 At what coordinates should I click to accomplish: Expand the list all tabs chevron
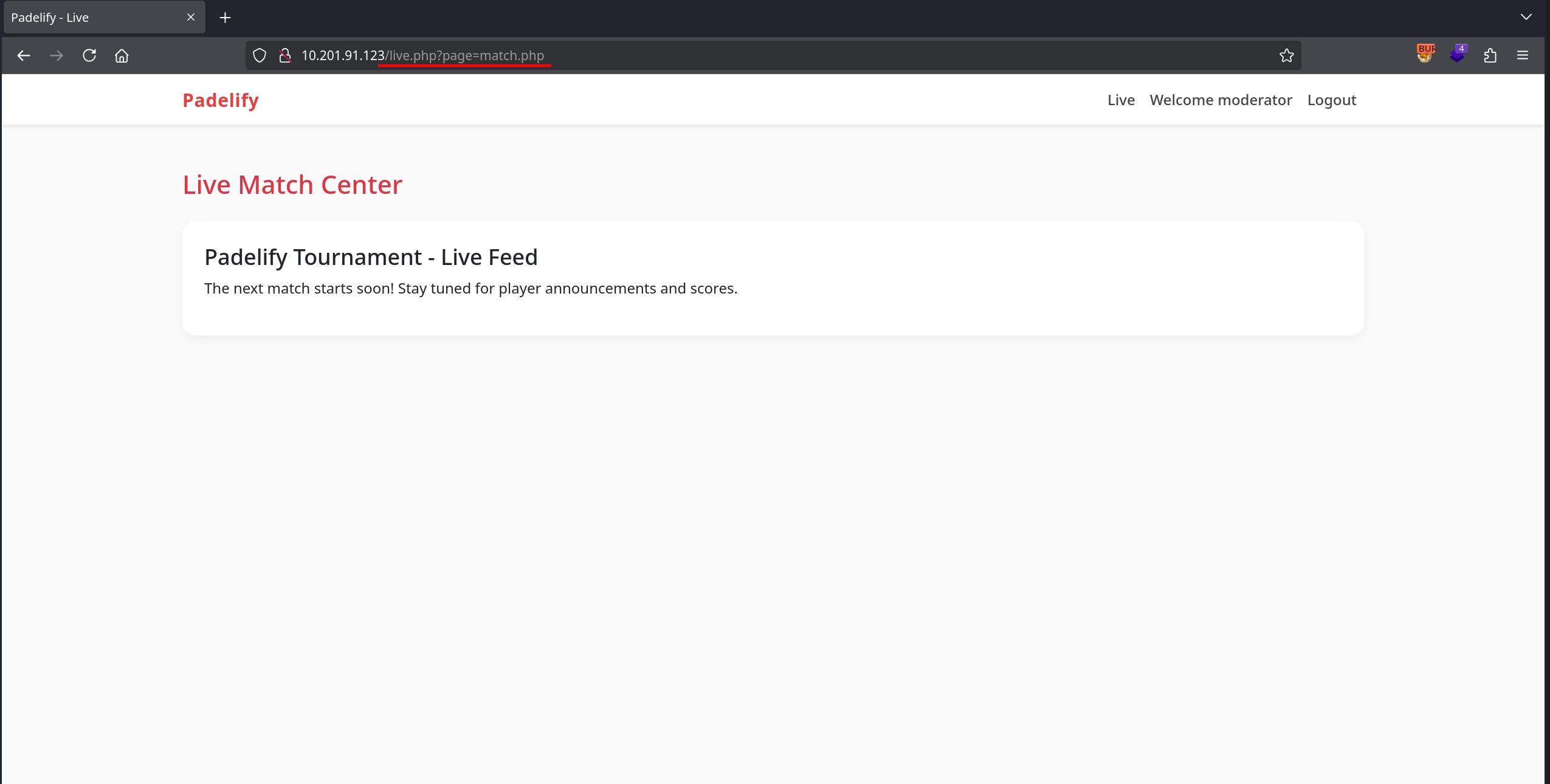tap(1526, 17)
